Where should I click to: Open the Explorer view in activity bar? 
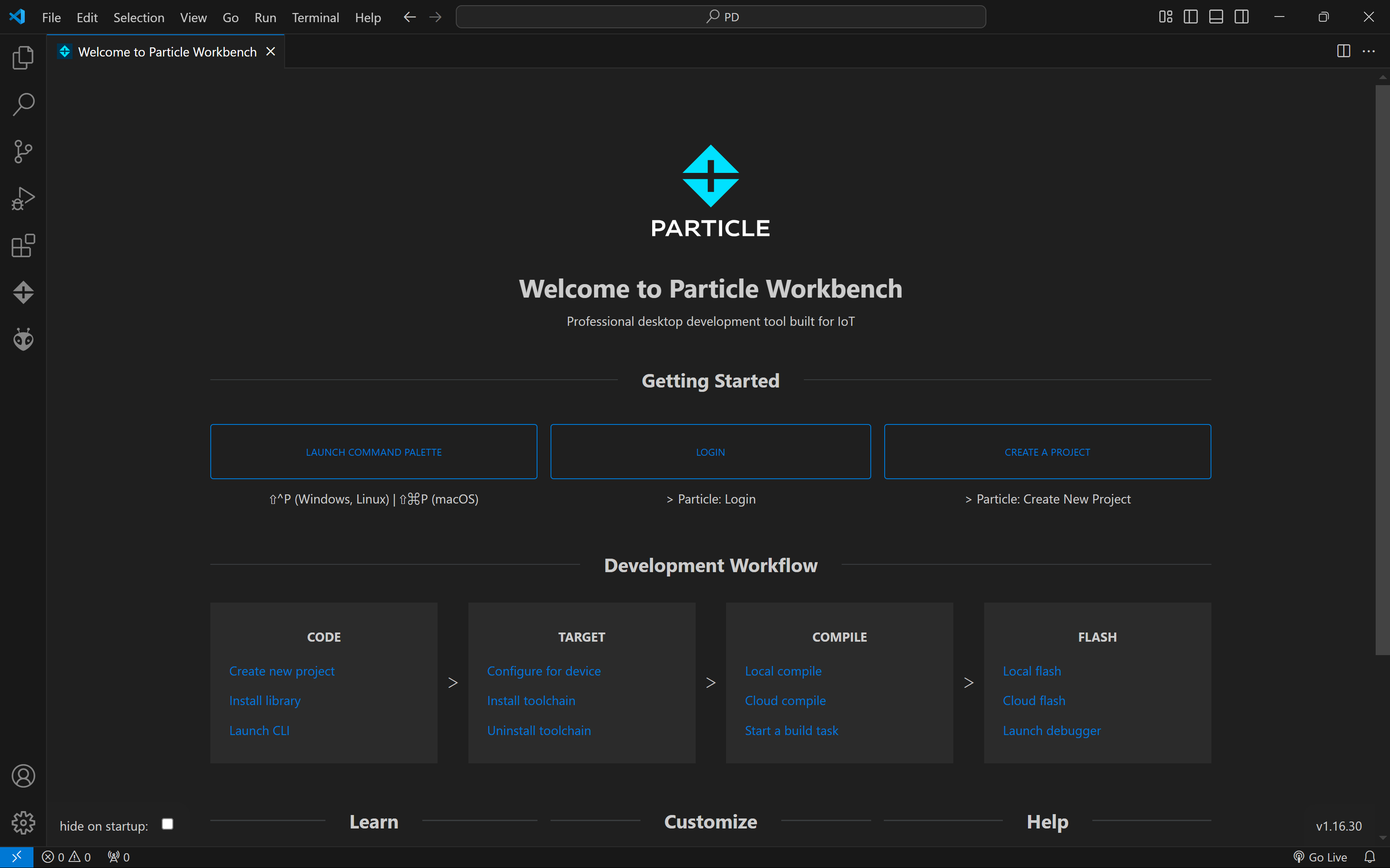click(x=23, y=57)
